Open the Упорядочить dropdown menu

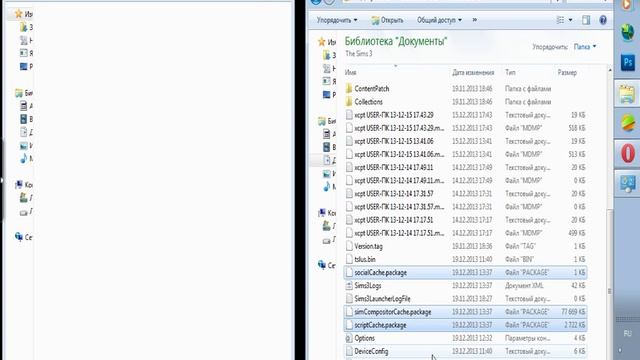(x=337, y=20)
